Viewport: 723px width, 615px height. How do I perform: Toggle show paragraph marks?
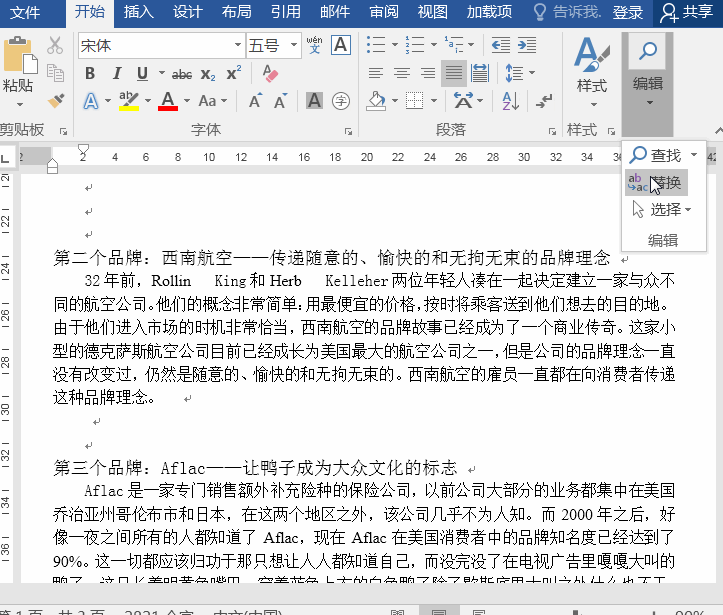[x=544, y=101]
